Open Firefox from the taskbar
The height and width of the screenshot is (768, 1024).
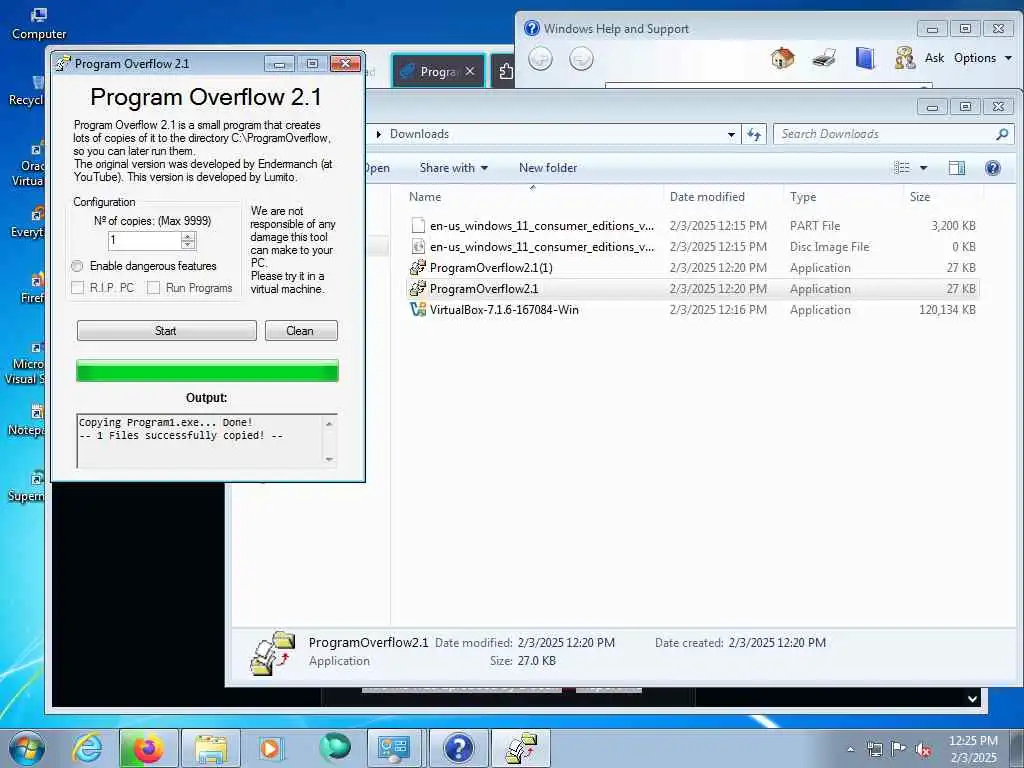148,748
